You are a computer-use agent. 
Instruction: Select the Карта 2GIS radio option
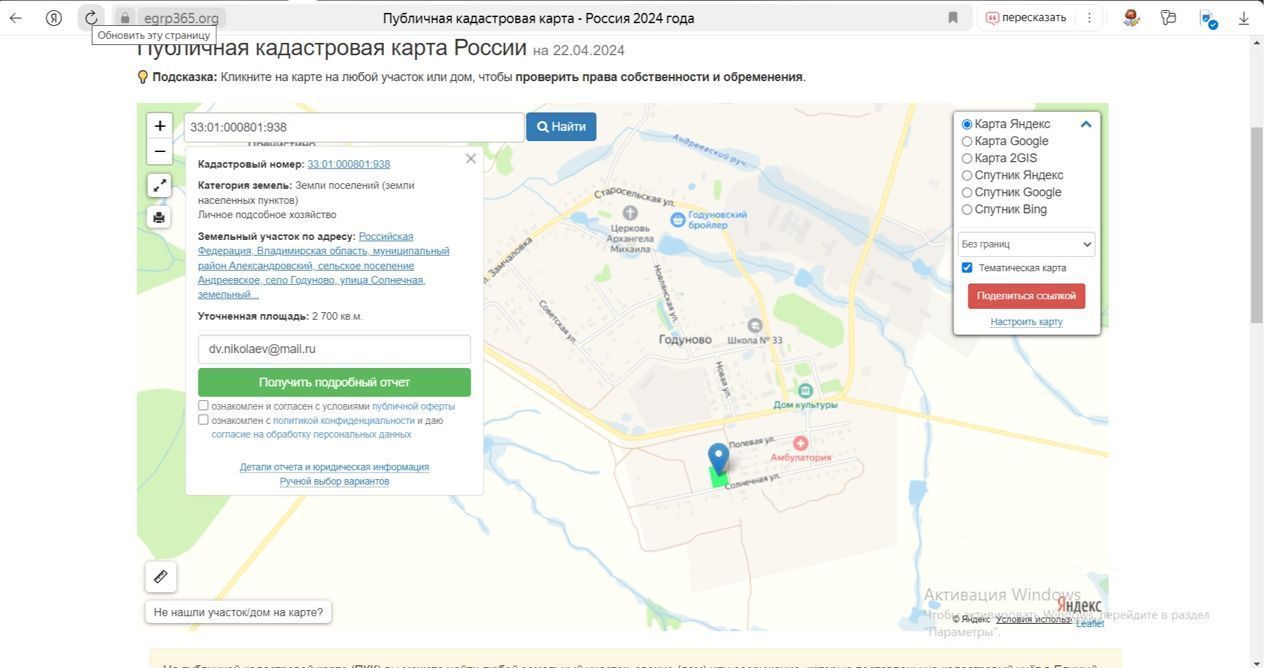(967, 158)
